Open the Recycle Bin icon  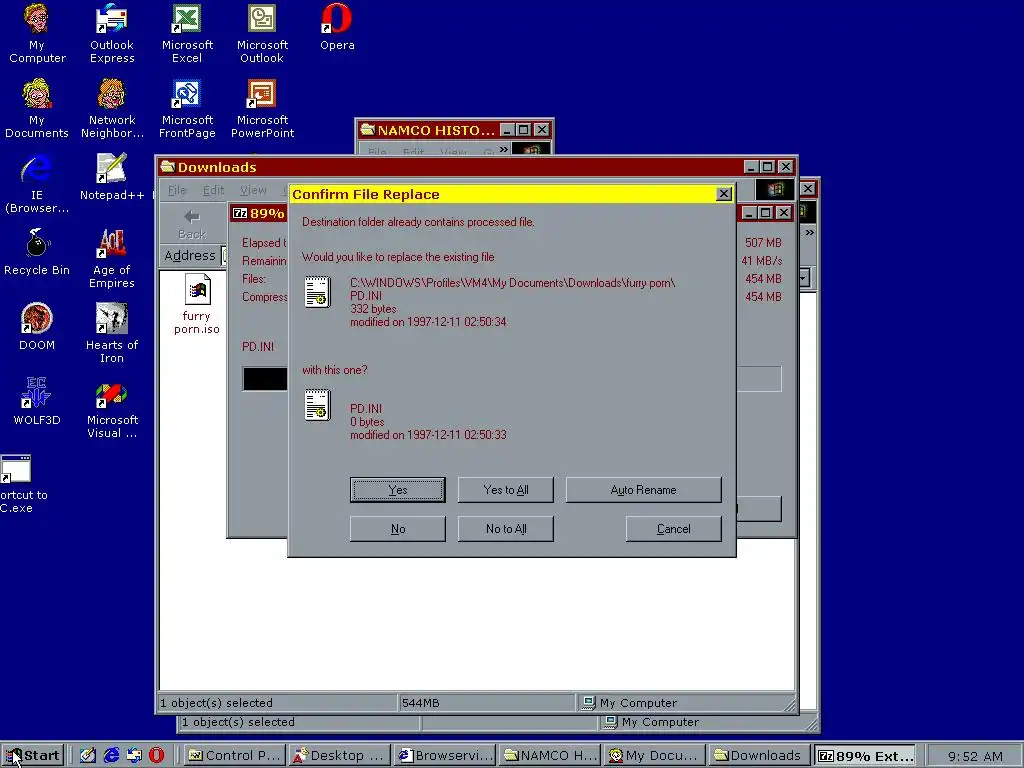click(37, 252)
